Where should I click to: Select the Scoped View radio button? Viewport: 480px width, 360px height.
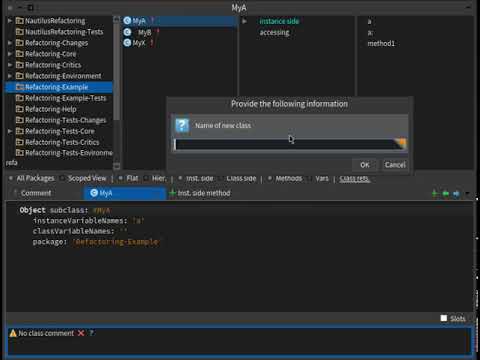click(62, 178)
